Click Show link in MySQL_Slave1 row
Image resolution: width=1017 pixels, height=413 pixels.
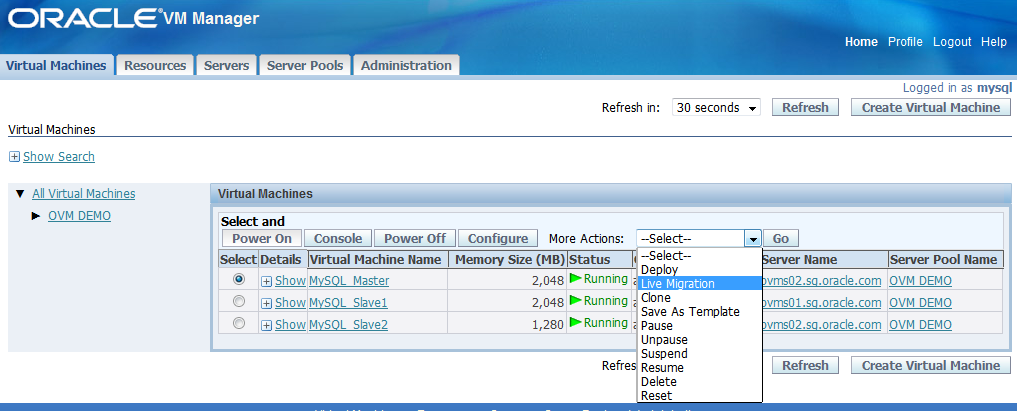pos(290,303)
